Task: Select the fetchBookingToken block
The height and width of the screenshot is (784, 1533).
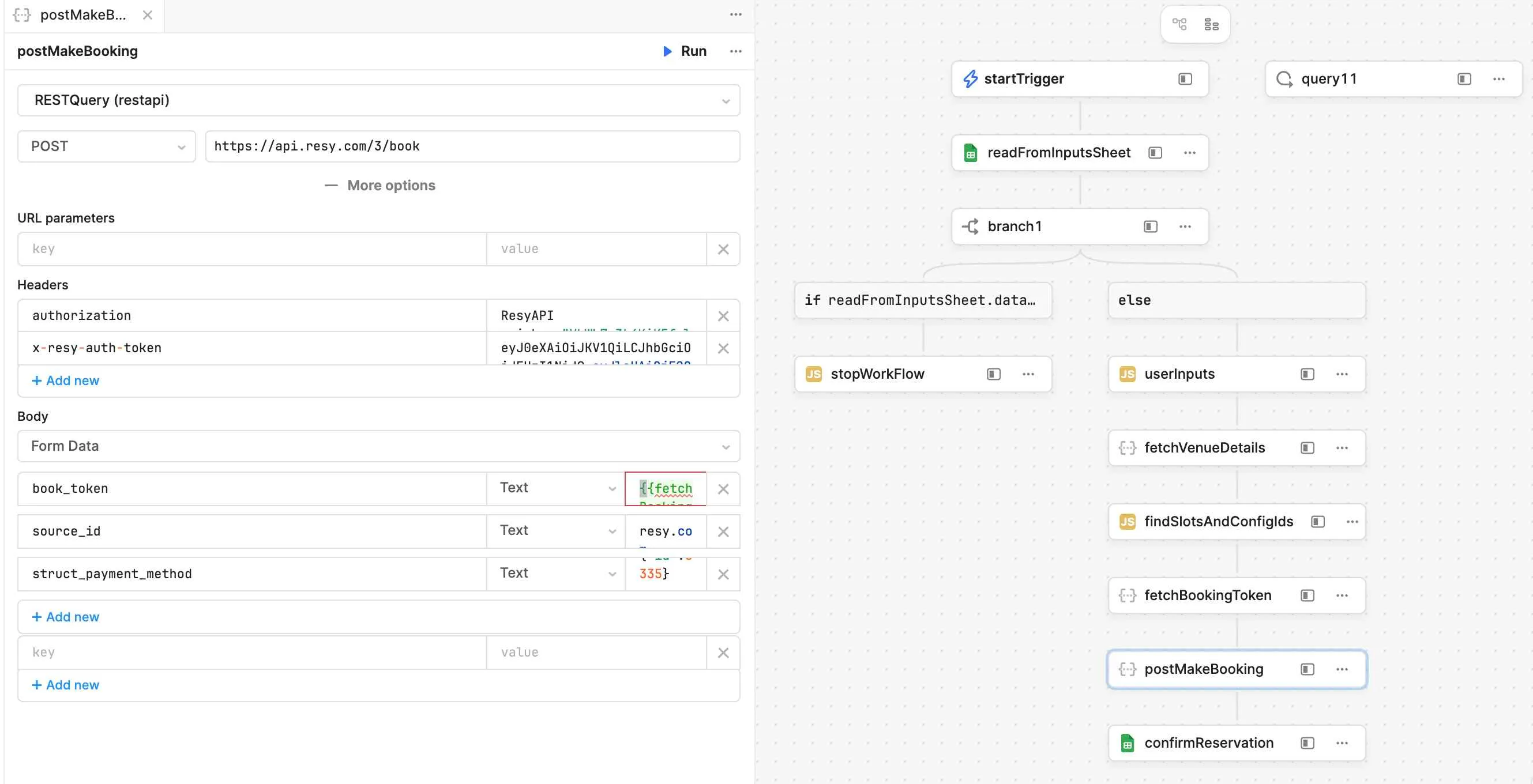Action: tap(1237, 595)
